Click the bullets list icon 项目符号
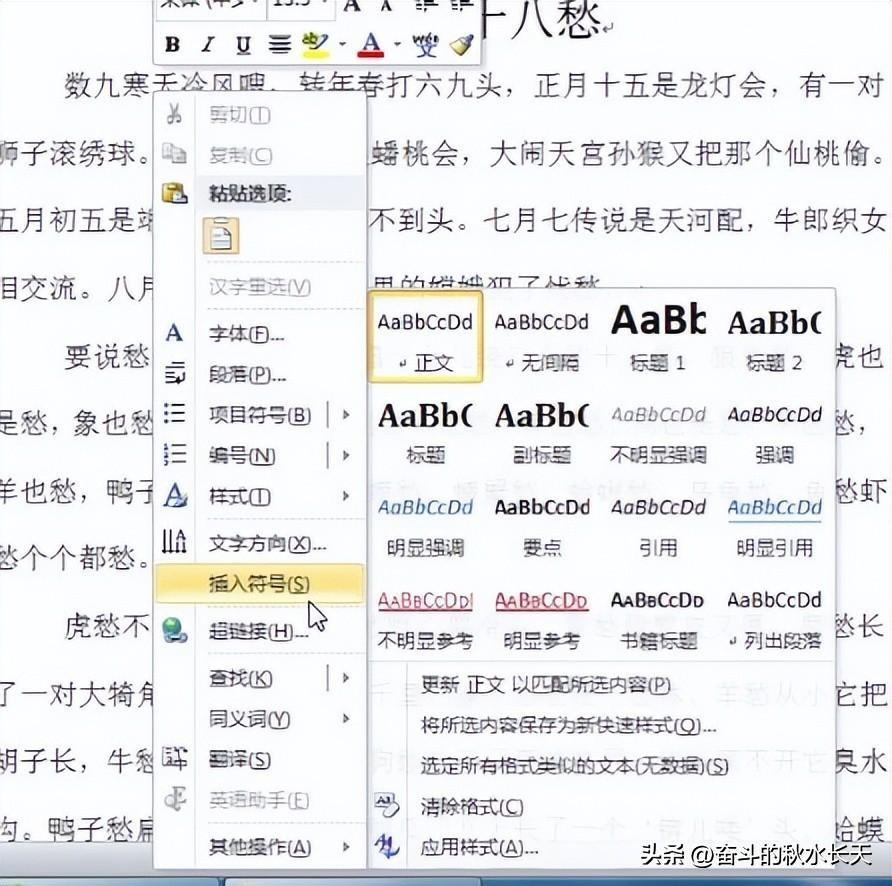 [174, 414]
